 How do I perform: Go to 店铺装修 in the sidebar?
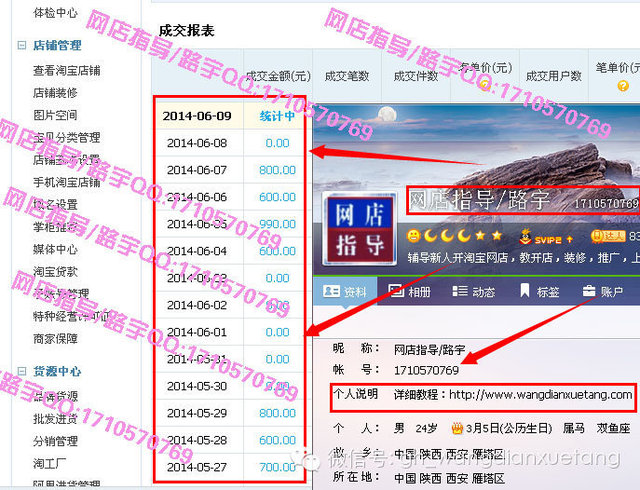click(55, 93)
